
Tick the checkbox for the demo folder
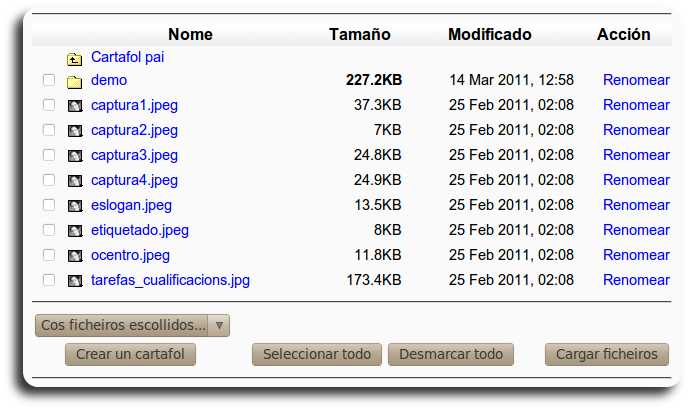pos(48,80)
